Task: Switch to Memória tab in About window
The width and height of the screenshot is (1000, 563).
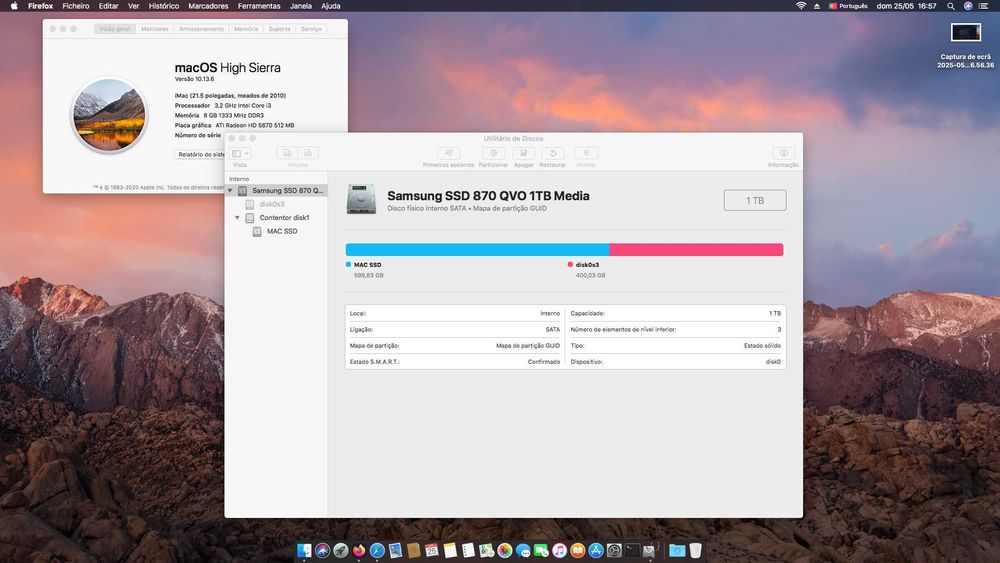Action: tap(246, 29)
